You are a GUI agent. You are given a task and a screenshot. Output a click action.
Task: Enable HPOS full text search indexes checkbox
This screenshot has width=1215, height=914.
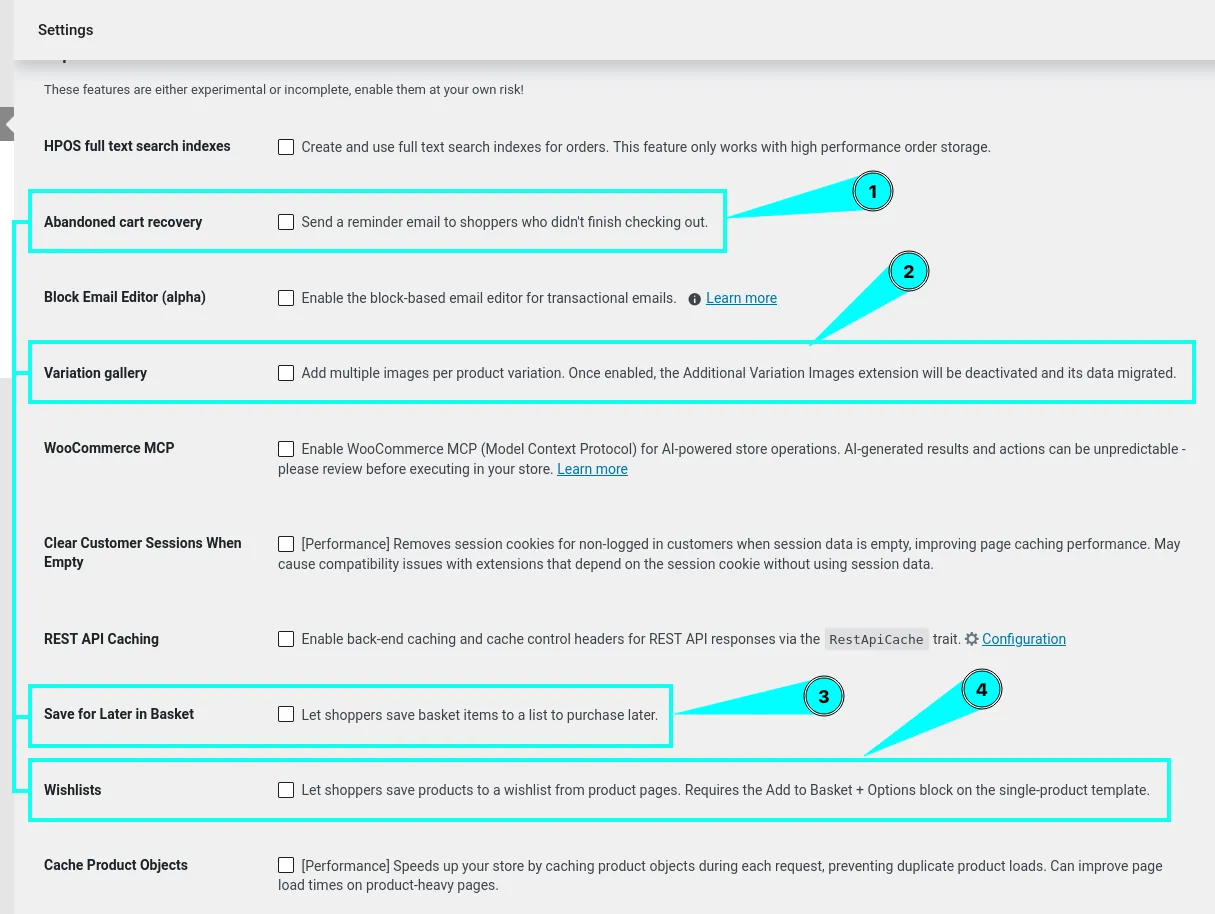point(286,147)
